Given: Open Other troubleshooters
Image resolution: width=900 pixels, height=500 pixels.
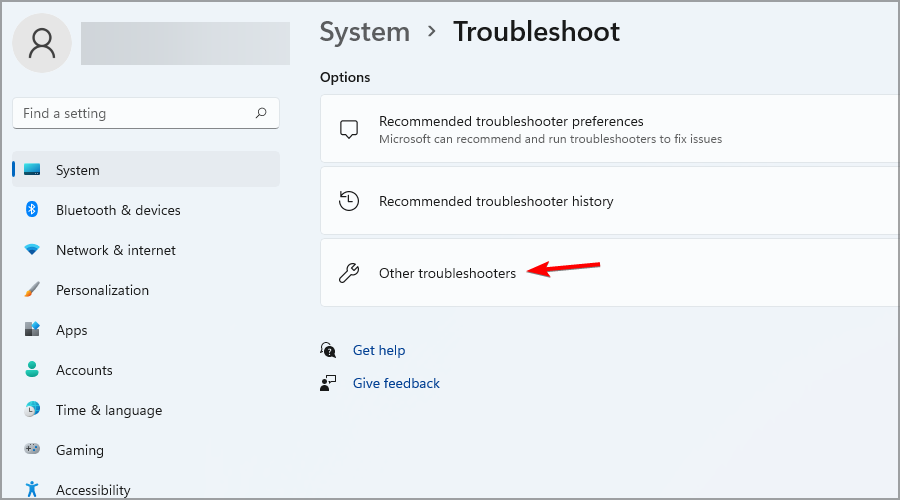Looking at the screenshot, I should pos(447,273).
